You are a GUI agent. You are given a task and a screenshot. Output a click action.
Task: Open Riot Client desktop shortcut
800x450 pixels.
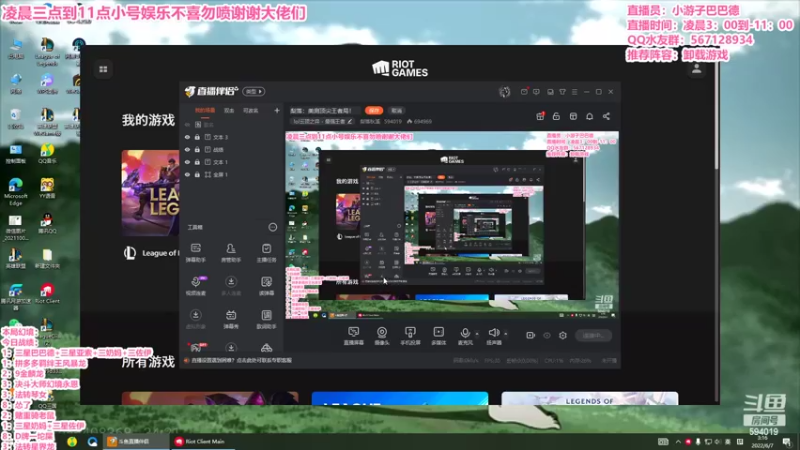pyautogui.click(x=47, y=294)
